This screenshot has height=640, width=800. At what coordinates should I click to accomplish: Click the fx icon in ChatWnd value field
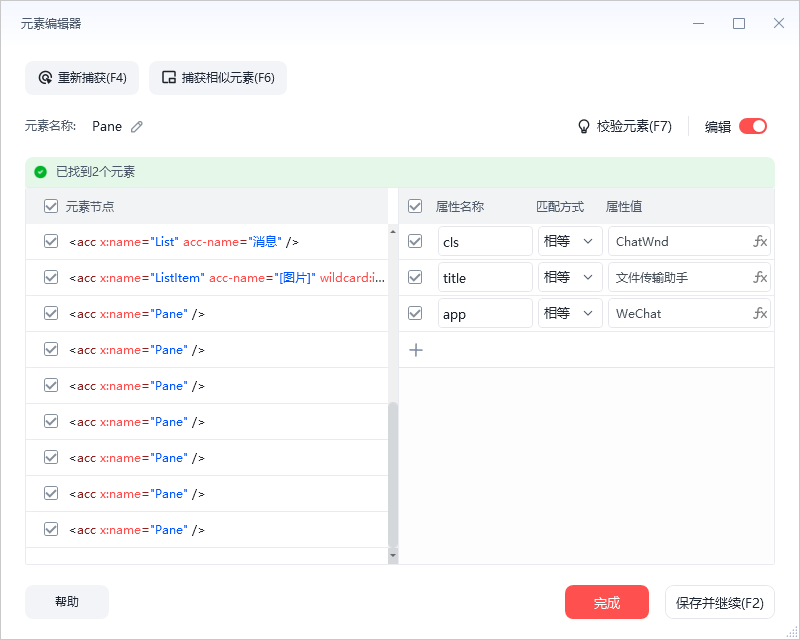point(760,241)
